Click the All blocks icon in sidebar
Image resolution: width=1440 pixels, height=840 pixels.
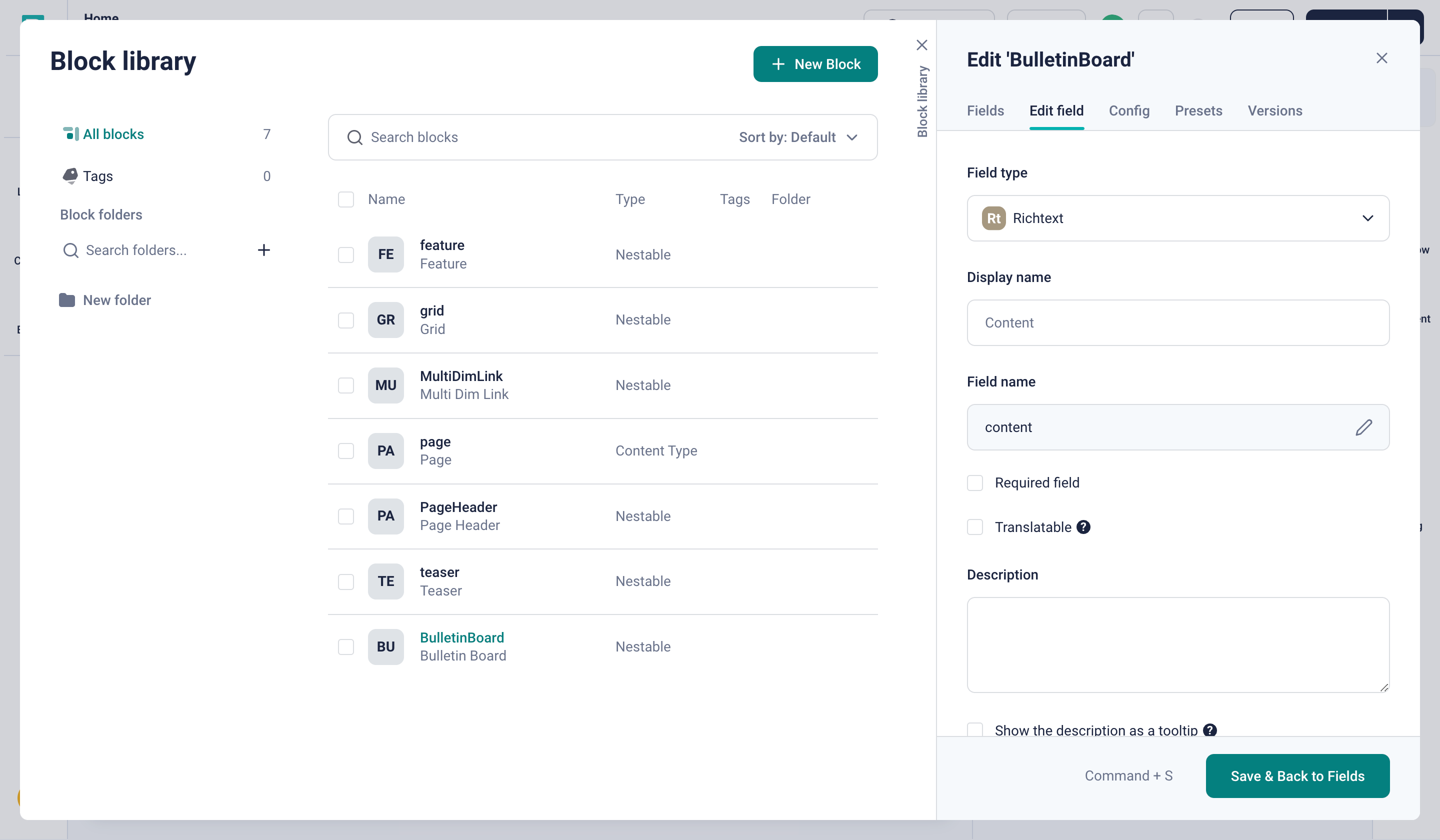70,133
